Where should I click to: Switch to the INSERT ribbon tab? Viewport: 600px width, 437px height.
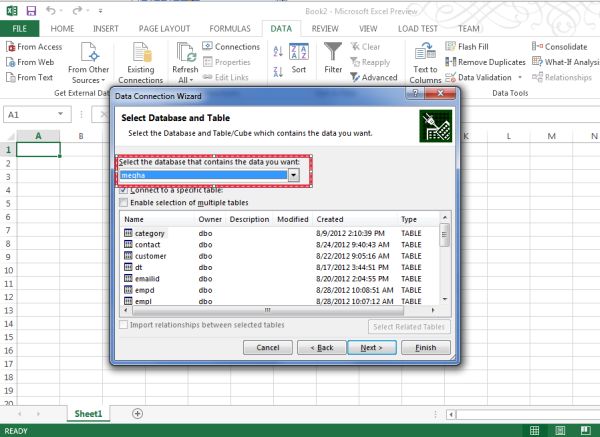coord(106,29)
